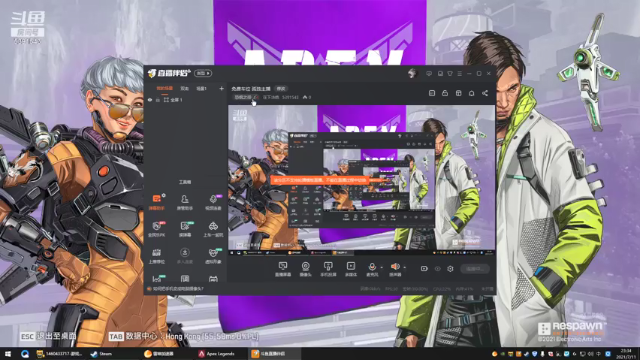The width and height of the screenshot is (640, 360).
Task: Expand the speaker options arrow
Action: [x=404, y=268]
